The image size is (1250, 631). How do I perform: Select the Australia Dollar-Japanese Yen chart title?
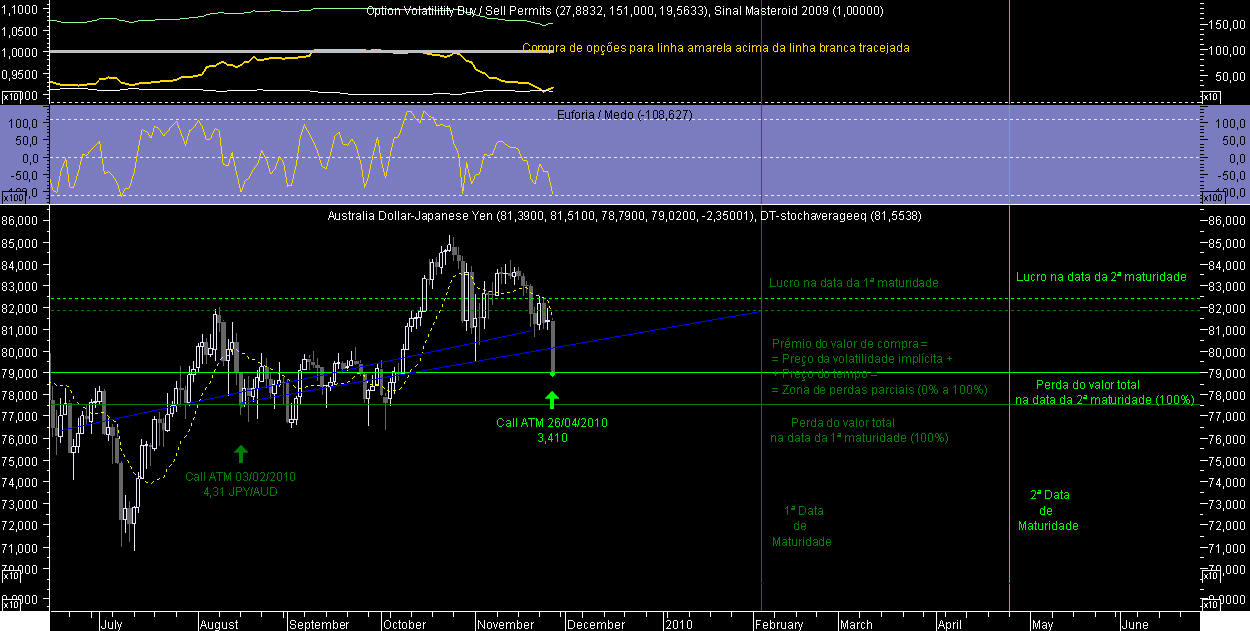(x=625, y=215)
